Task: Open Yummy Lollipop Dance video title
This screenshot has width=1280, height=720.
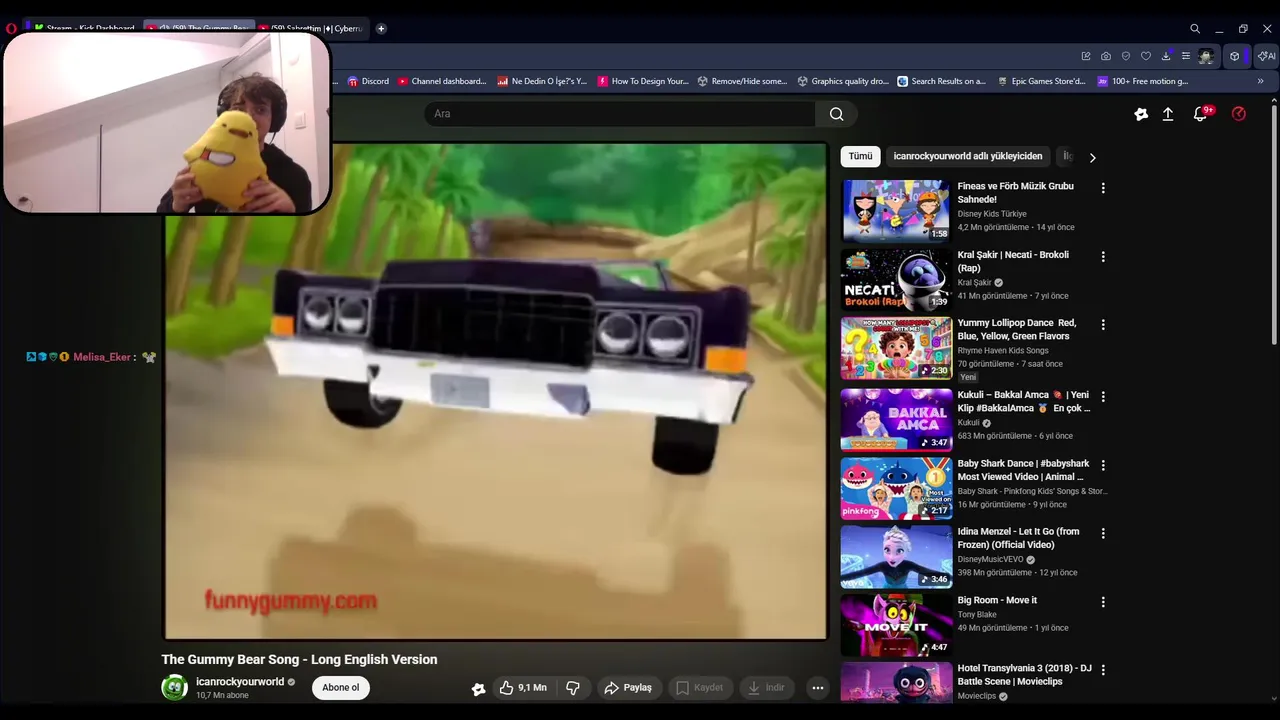Action: click(1017, 330)
